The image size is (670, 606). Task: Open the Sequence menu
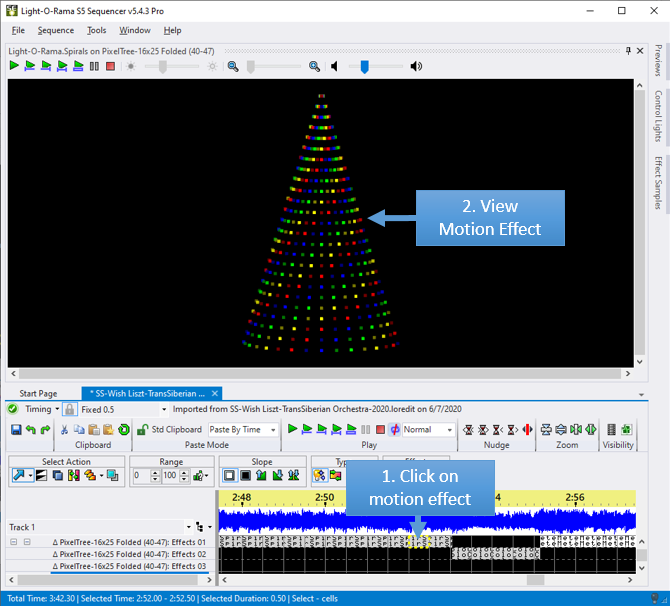pyautogui.click(x=56, y=30)
